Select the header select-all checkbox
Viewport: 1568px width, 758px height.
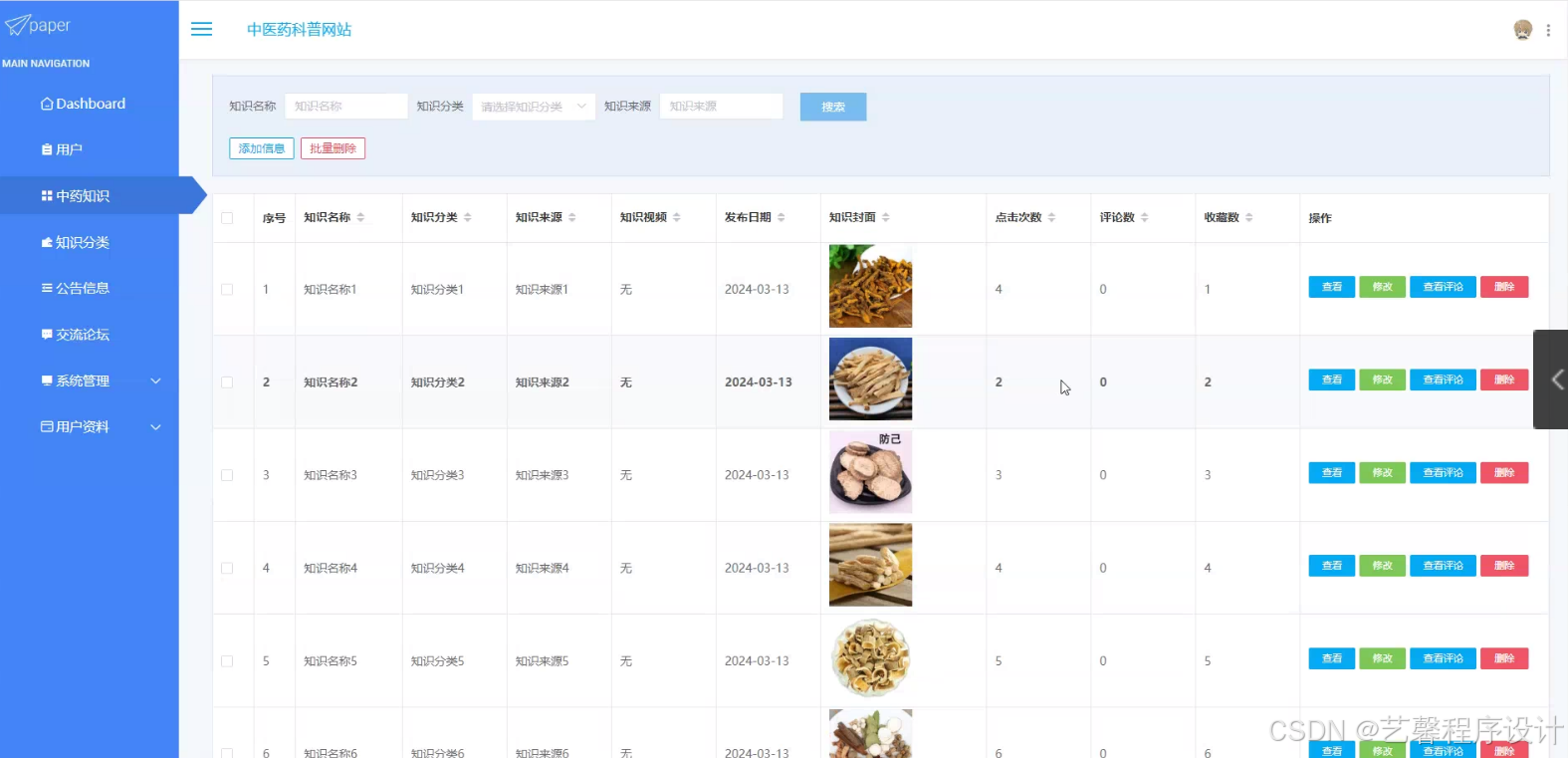tap(227, 218)
